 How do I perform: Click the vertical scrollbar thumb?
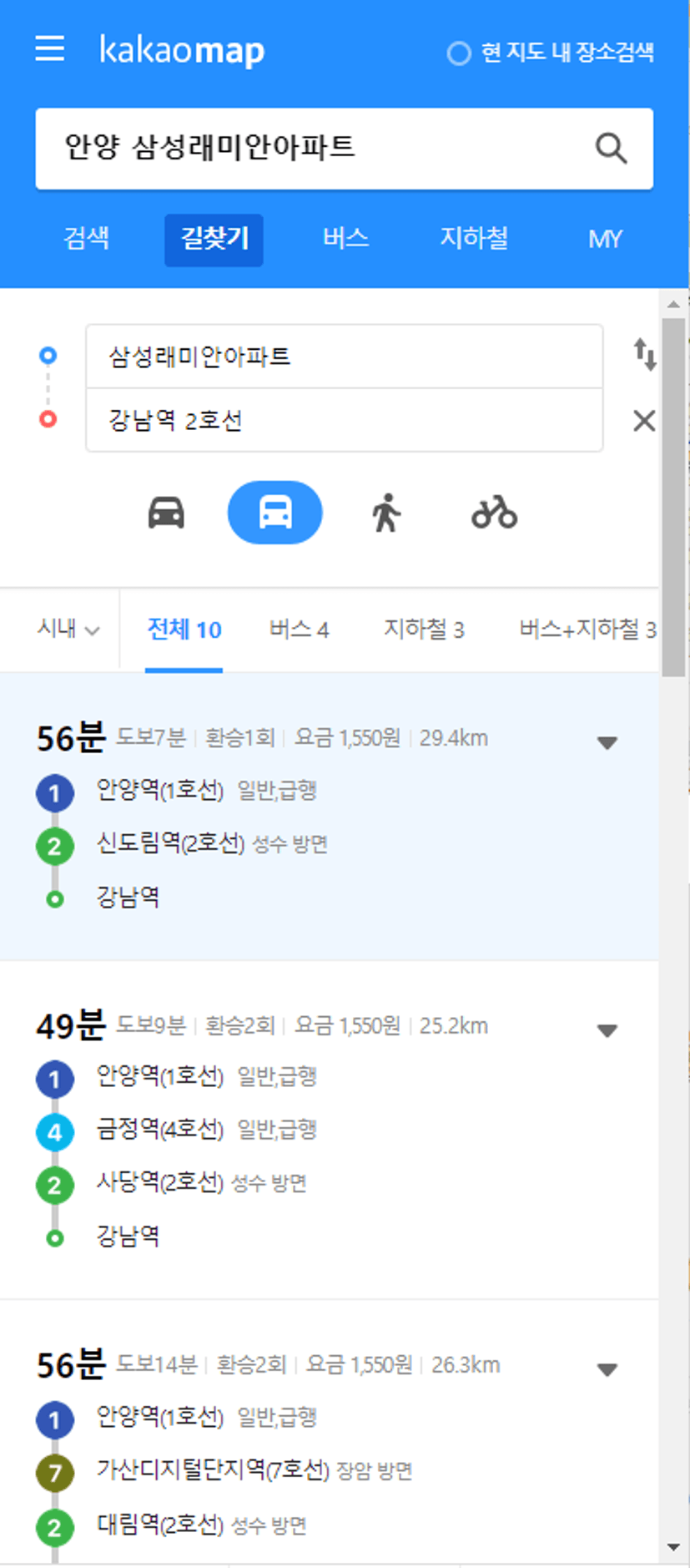(674, 498)
